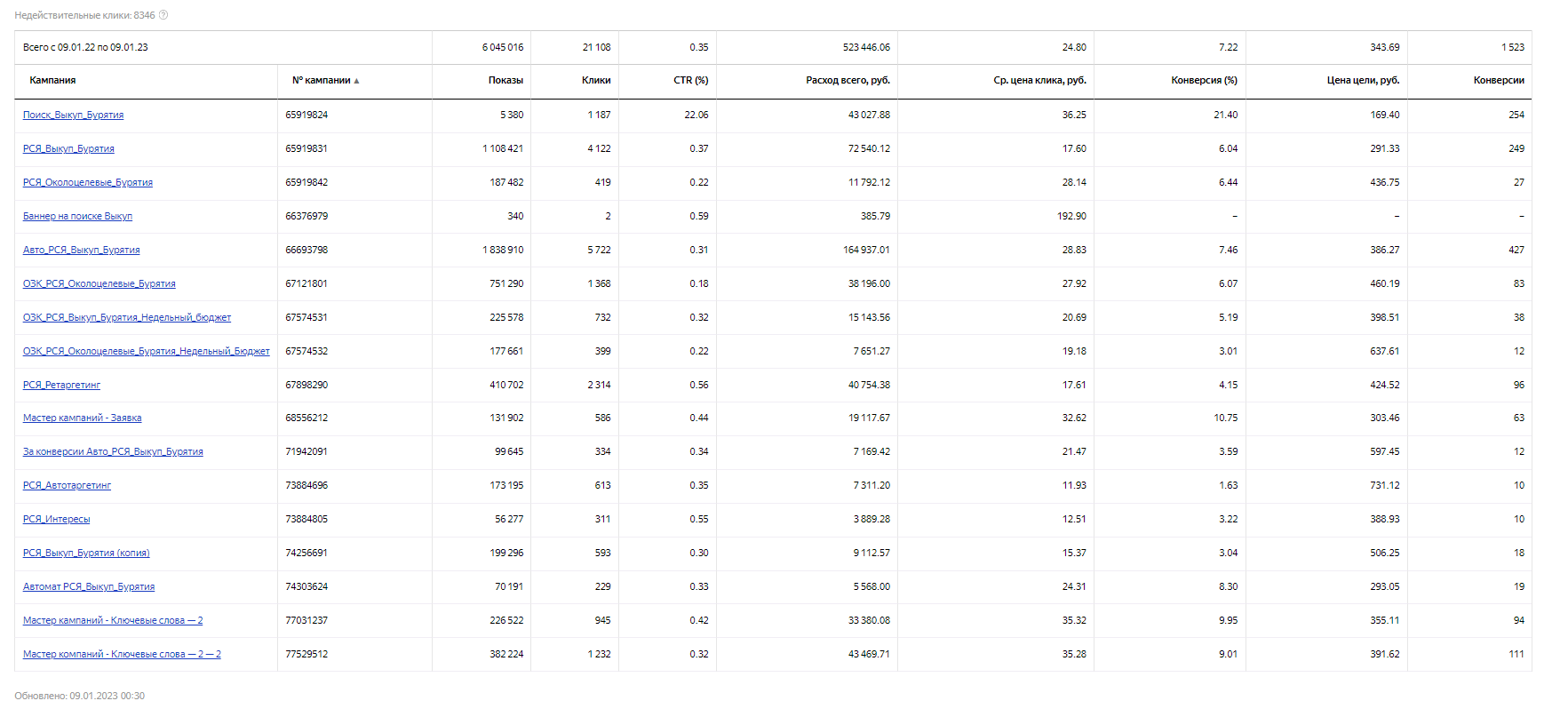The width and height of the screenshot is (1568, 701).
Task: Click the sort arrow beside № кампании
Action: click(x=356, y=81)
